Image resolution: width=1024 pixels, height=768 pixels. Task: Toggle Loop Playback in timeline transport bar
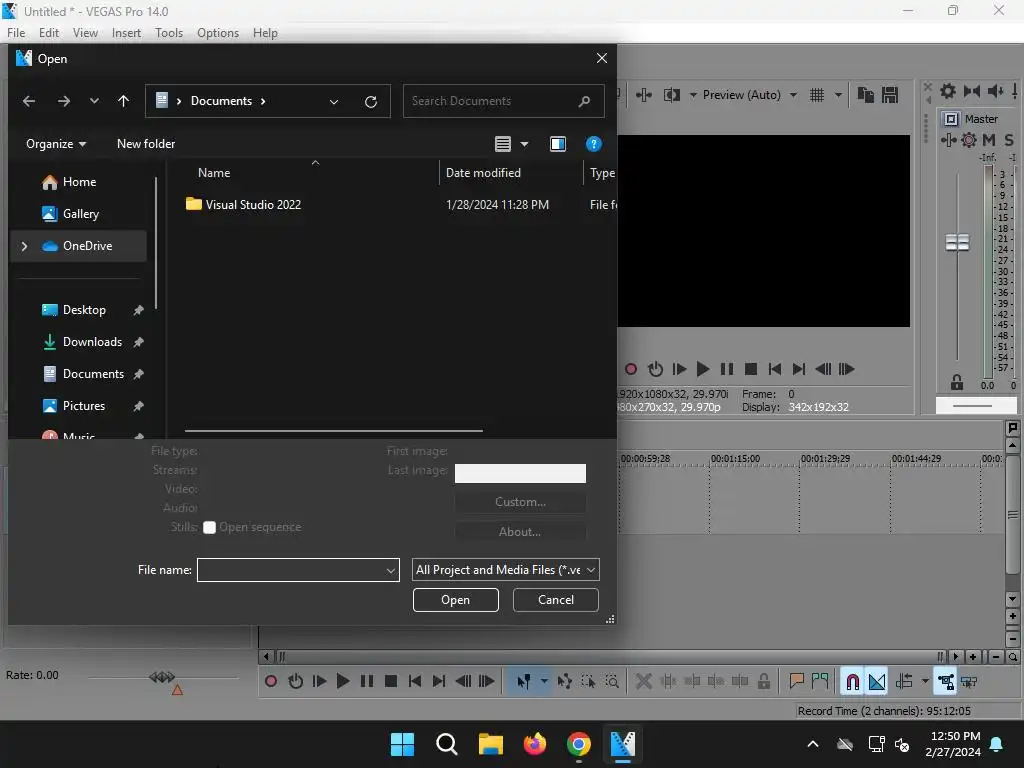(x=295, y=681)
